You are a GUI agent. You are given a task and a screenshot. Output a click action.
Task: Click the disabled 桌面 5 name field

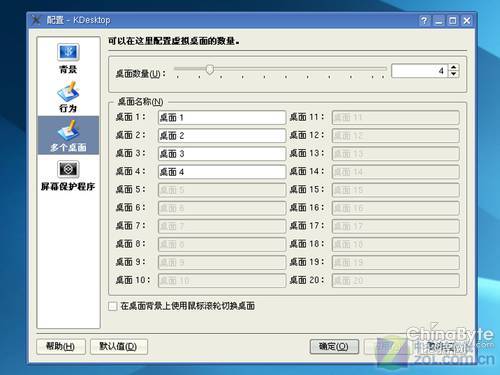click(222, 190)
